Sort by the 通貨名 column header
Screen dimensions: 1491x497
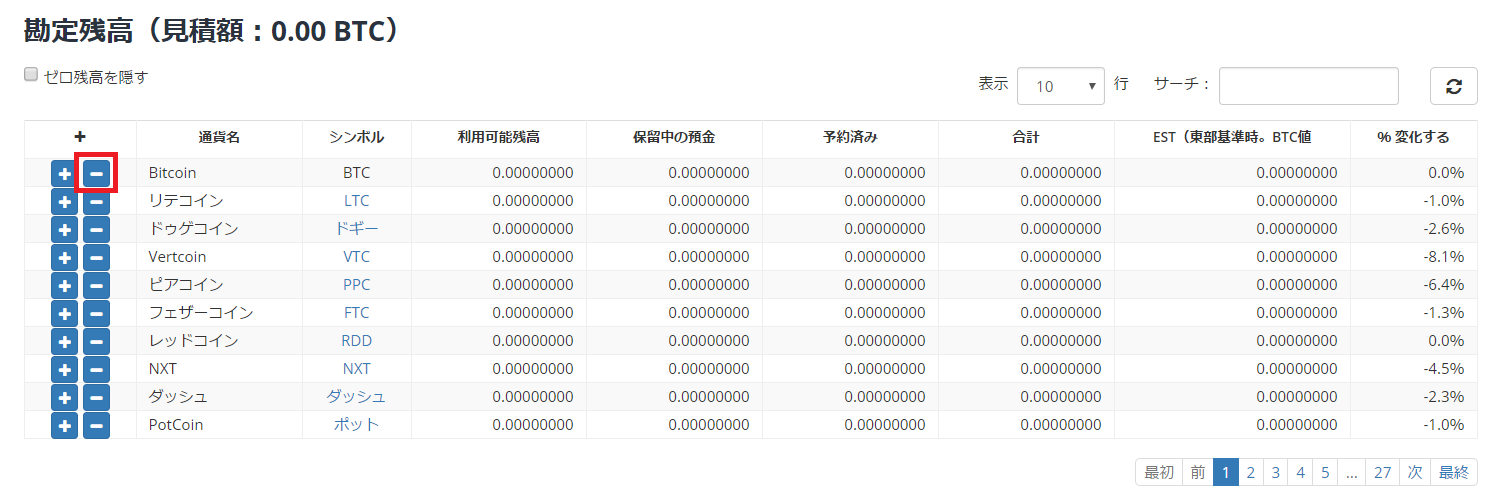tap(219, 137)
